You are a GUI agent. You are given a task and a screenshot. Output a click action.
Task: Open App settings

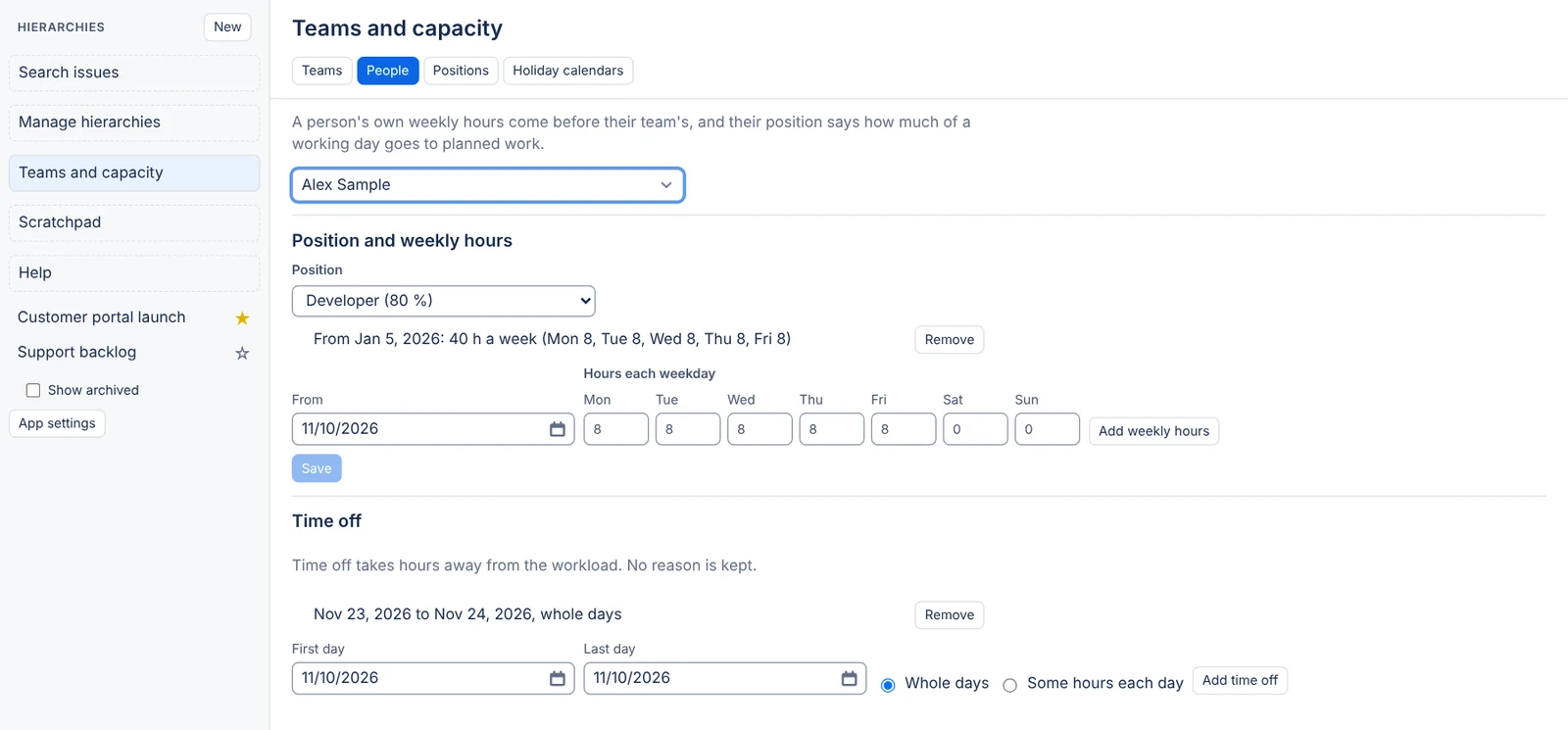click(57, 423)
